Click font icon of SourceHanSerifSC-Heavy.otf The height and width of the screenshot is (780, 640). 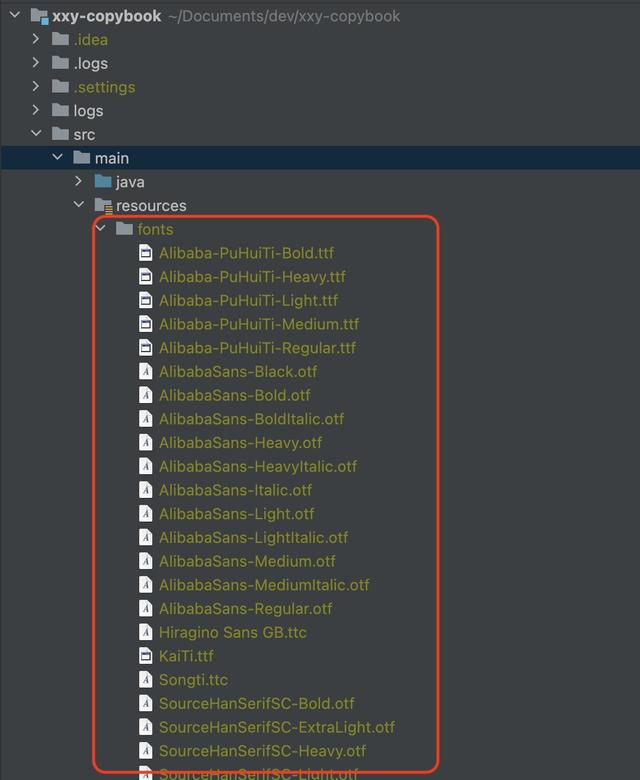(146, 751)
